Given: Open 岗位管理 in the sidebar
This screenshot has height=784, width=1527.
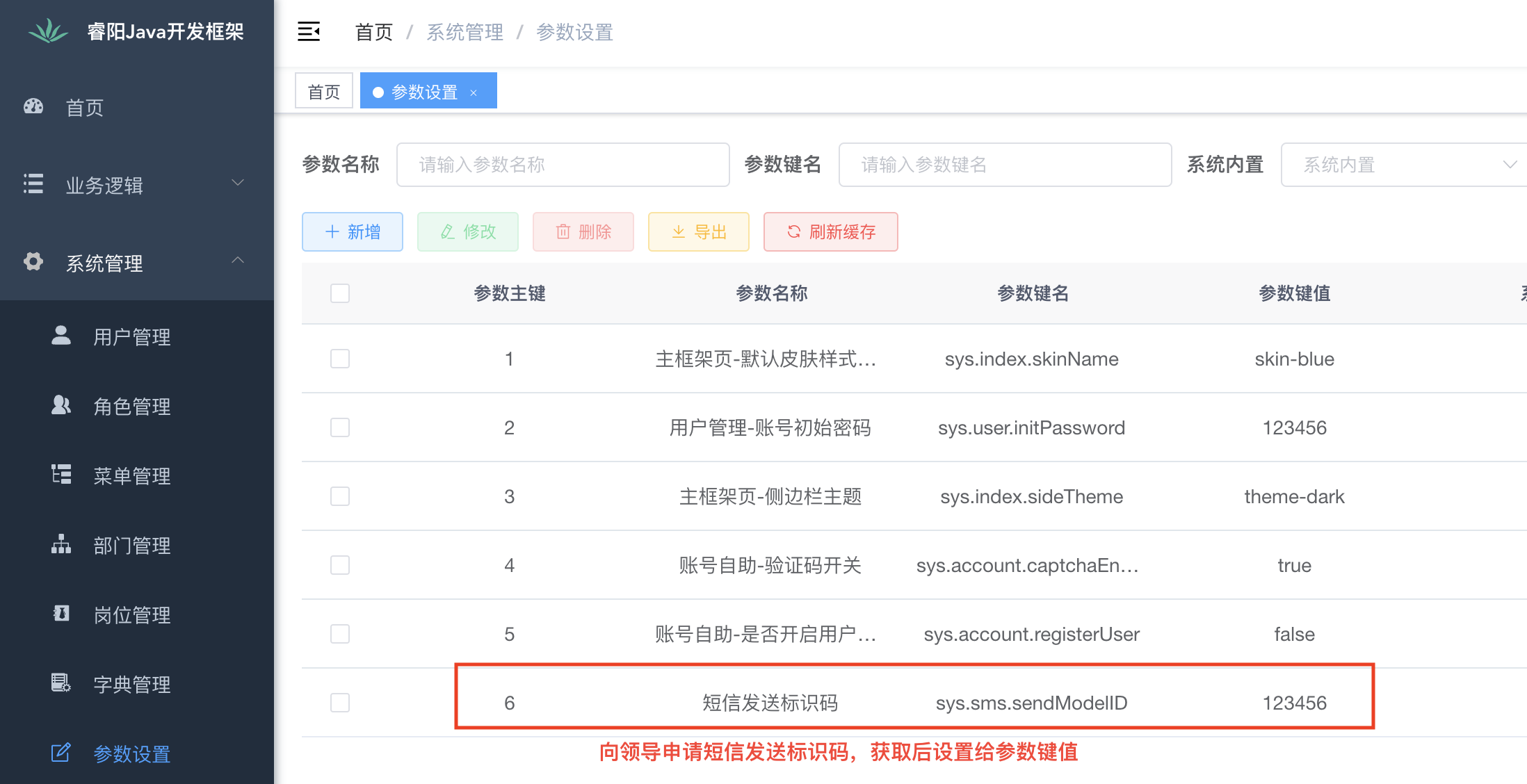Looking at the screenshot, I should click(x=132, y=615).
